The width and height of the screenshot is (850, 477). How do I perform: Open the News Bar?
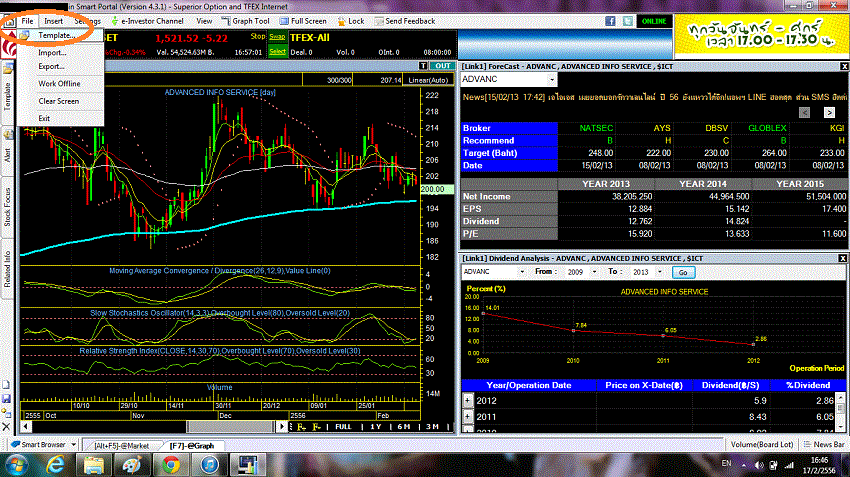tap(825, 444)
